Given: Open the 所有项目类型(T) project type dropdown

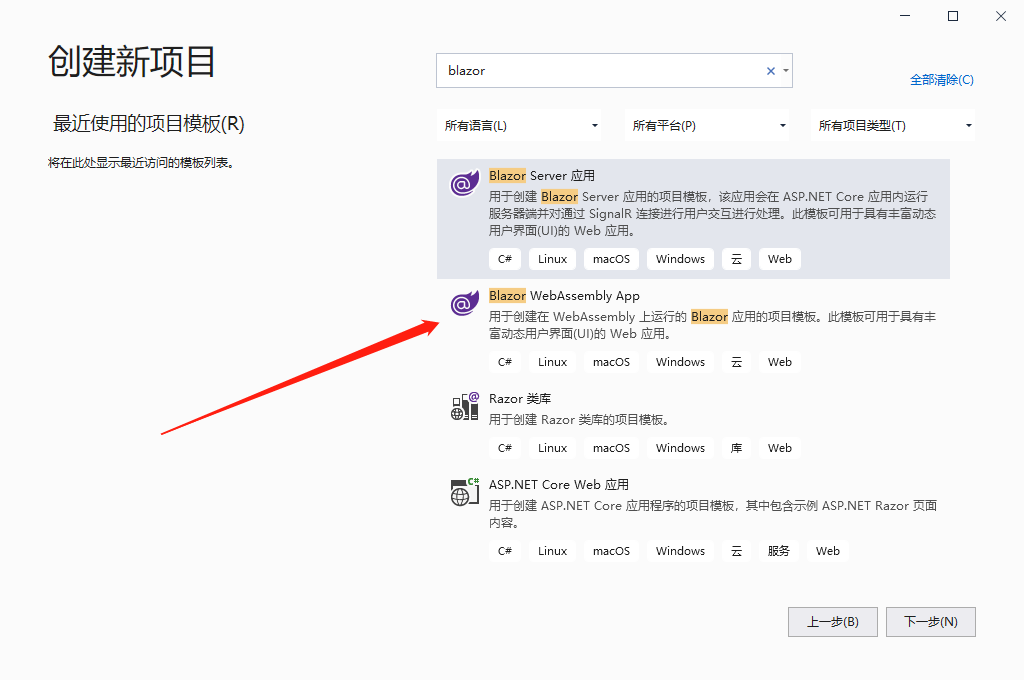Looking at the screenshot, I should 893,125.
